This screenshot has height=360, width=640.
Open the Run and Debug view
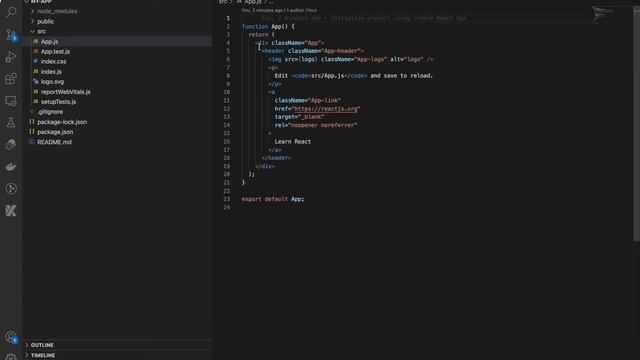11,57
